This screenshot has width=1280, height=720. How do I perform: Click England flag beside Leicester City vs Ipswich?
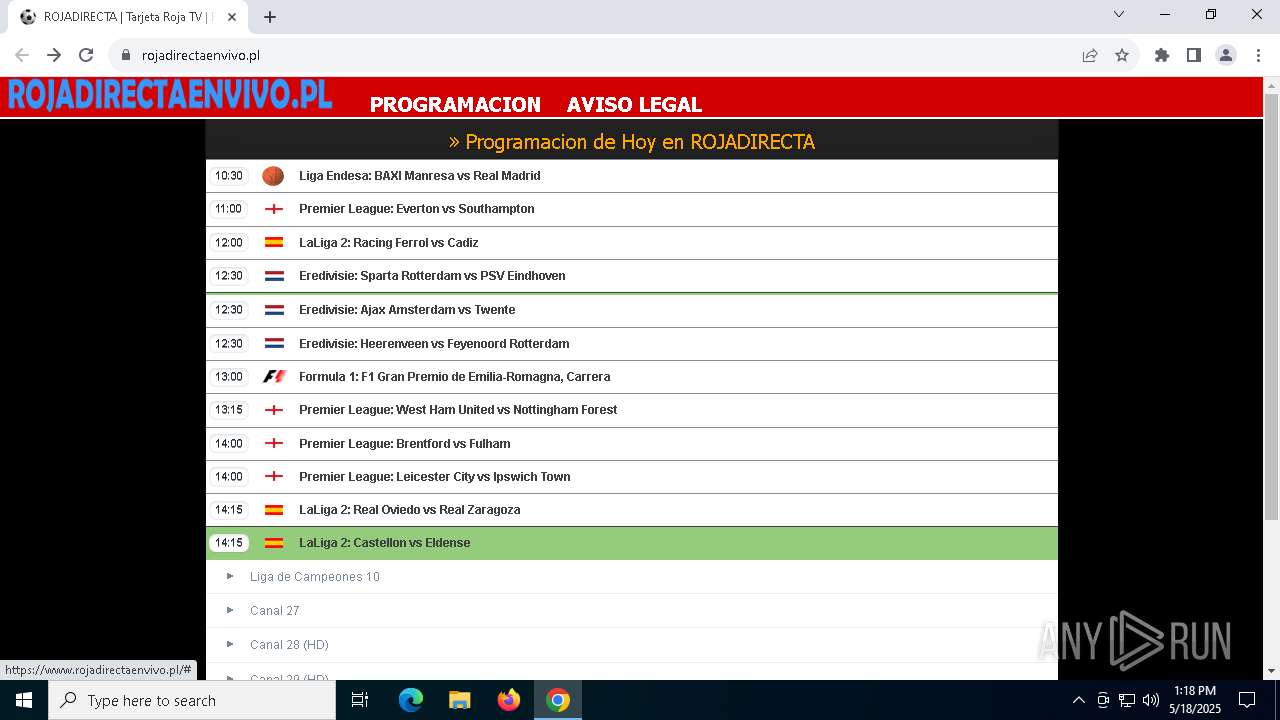tap(274, 476)
